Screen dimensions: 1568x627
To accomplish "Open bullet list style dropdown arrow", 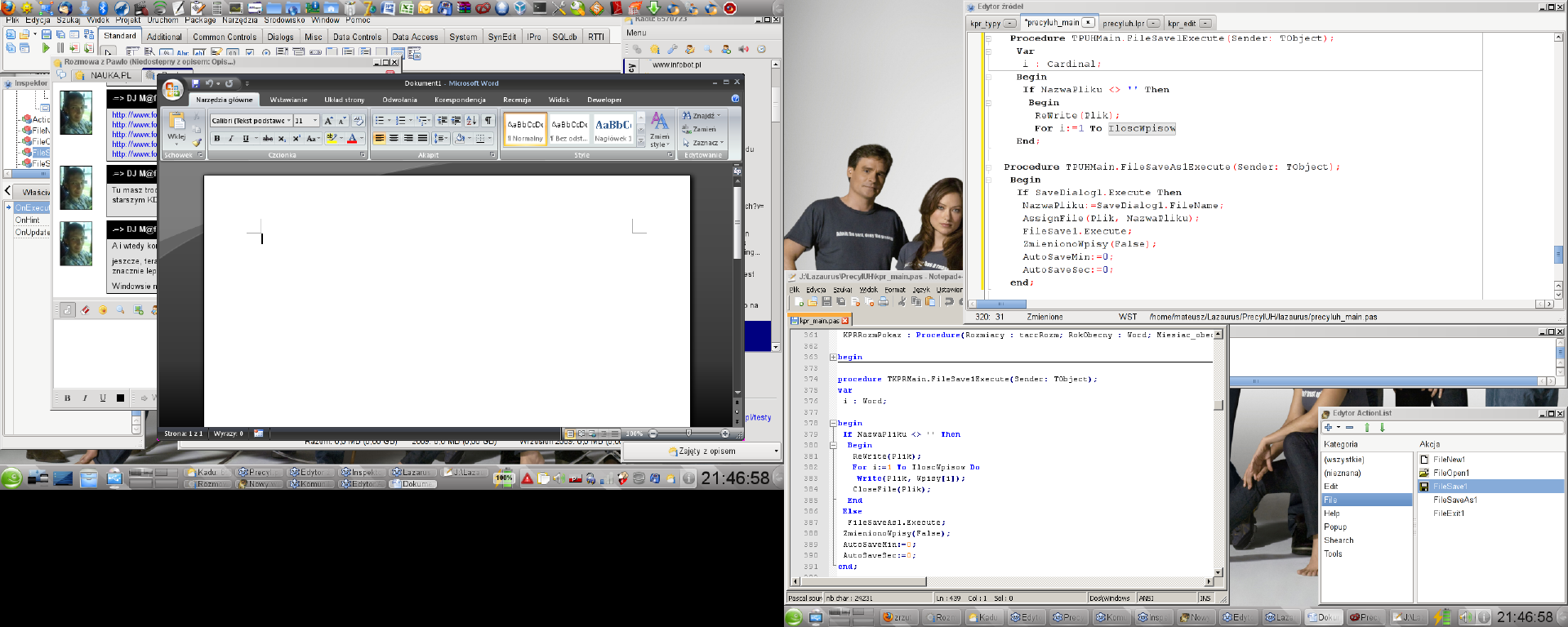I will [388, 120].
